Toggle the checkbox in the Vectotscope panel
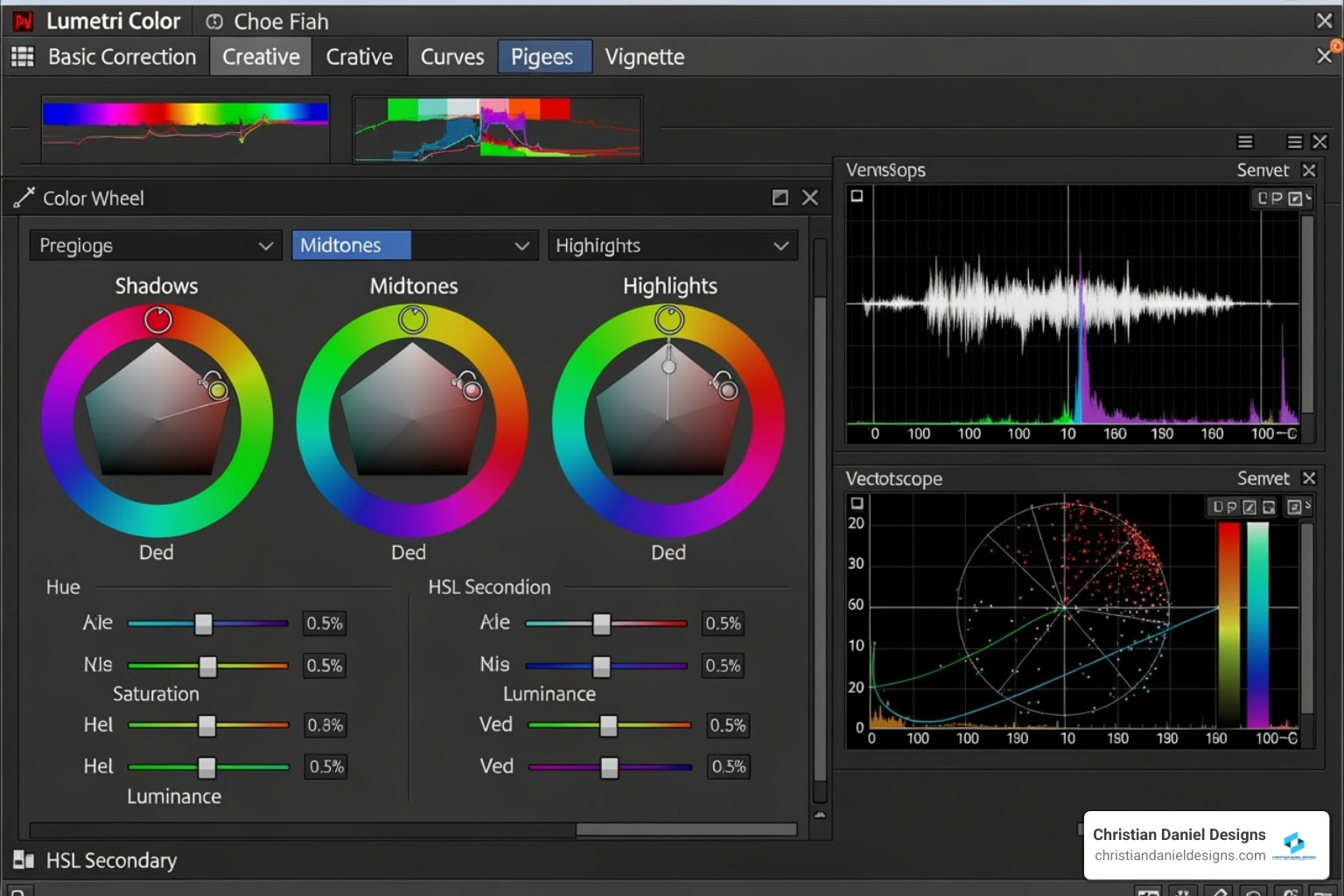Viewport: 1344px width, 896px height. click(857, 503)
